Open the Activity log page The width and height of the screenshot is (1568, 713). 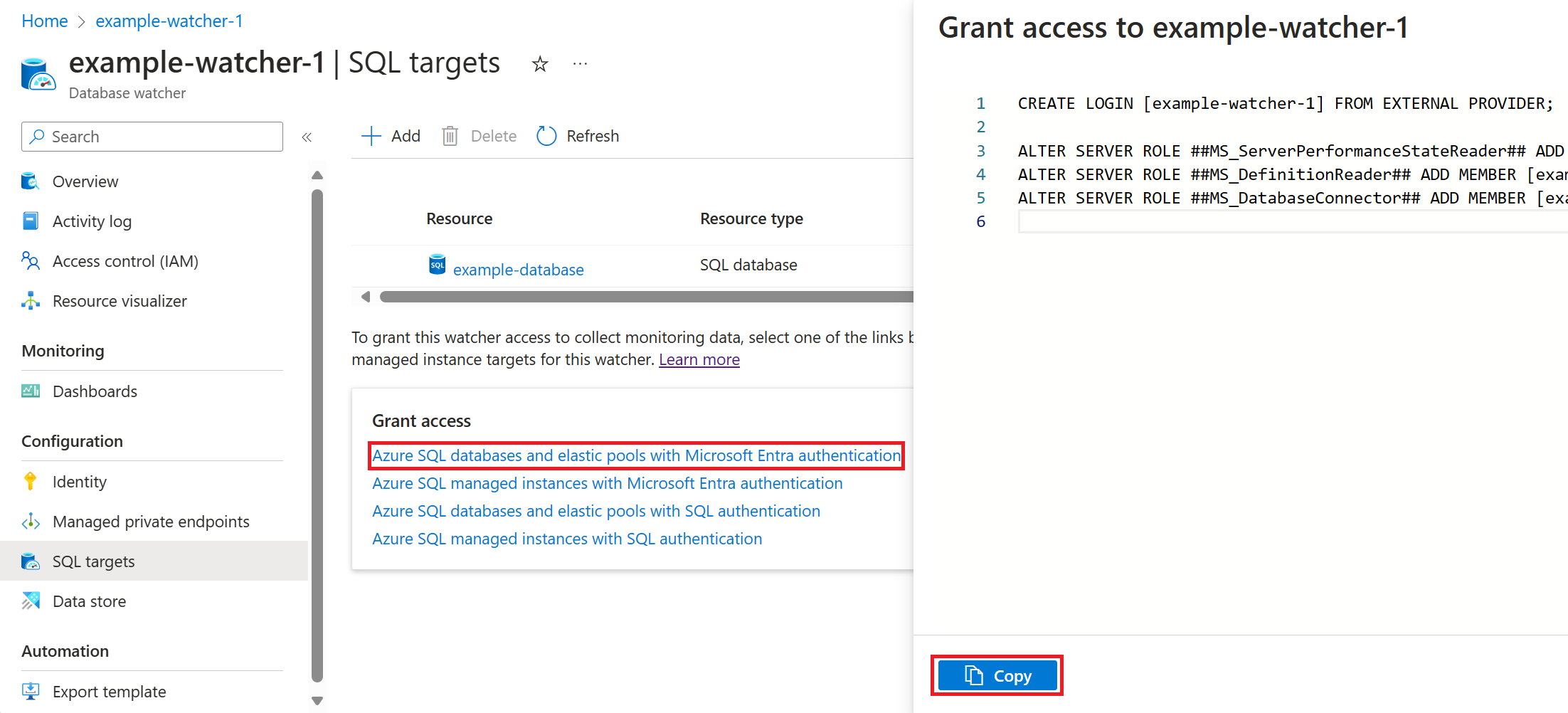(92, 221)
